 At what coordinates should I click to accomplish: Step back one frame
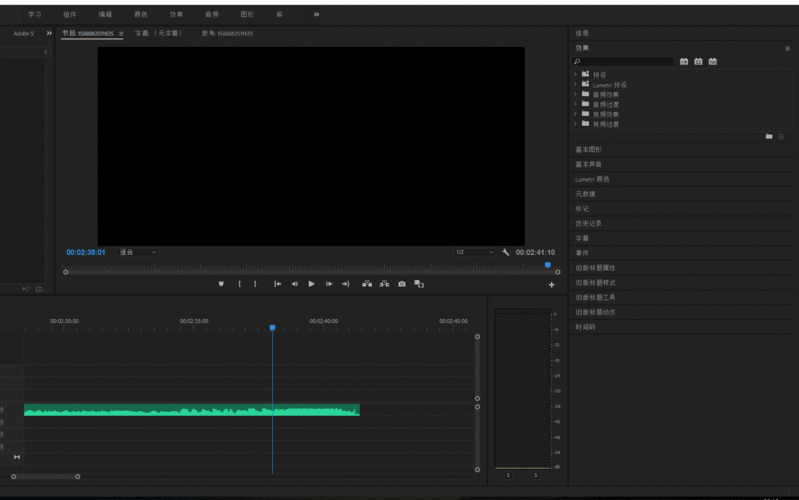pos(294,284)
